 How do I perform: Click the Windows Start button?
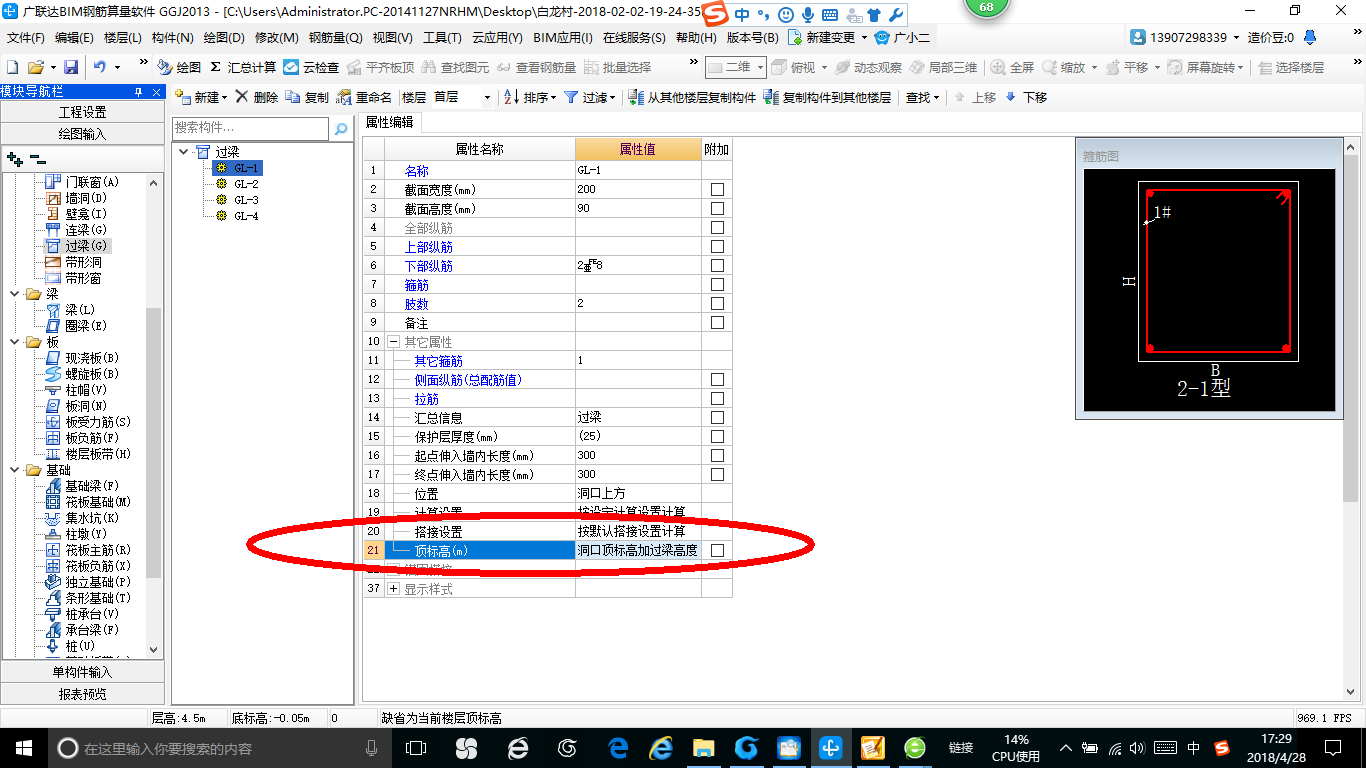[22, 747]
